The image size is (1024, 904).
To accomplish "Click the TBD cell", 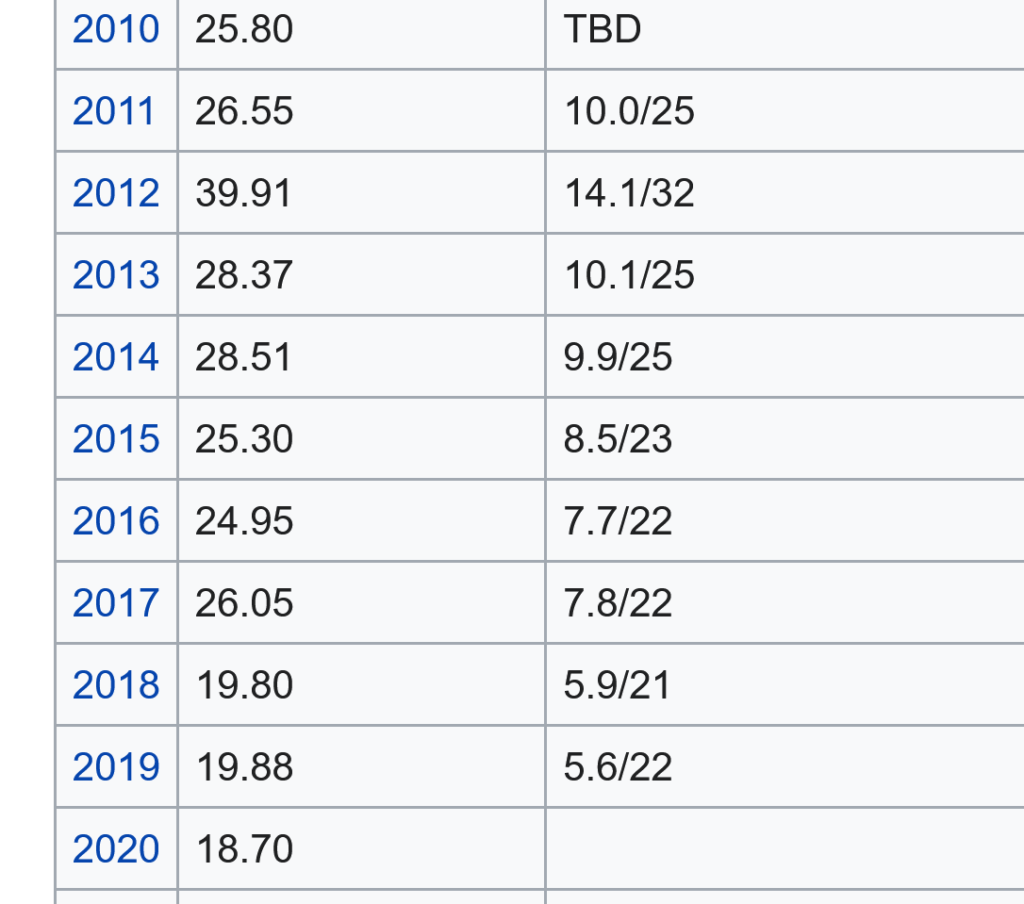I will 602,30.
